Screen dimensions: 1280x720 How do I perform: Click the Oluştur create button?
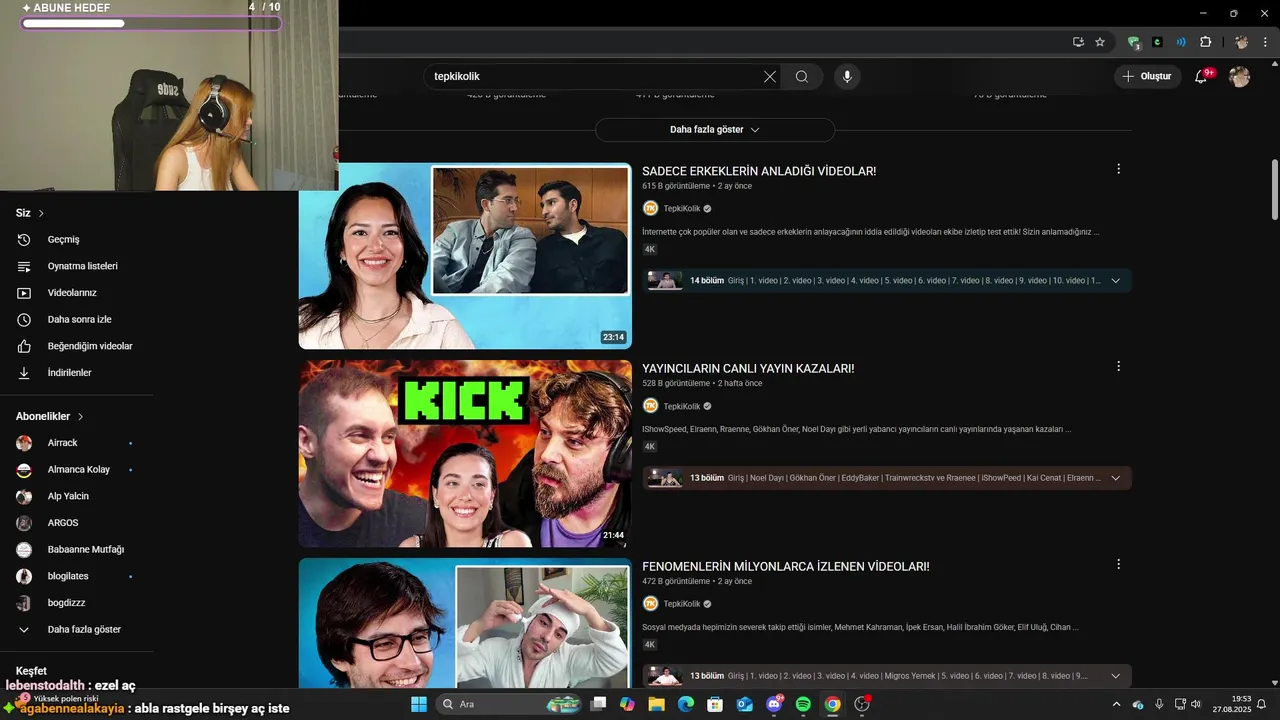click(x=1147, y=77)
